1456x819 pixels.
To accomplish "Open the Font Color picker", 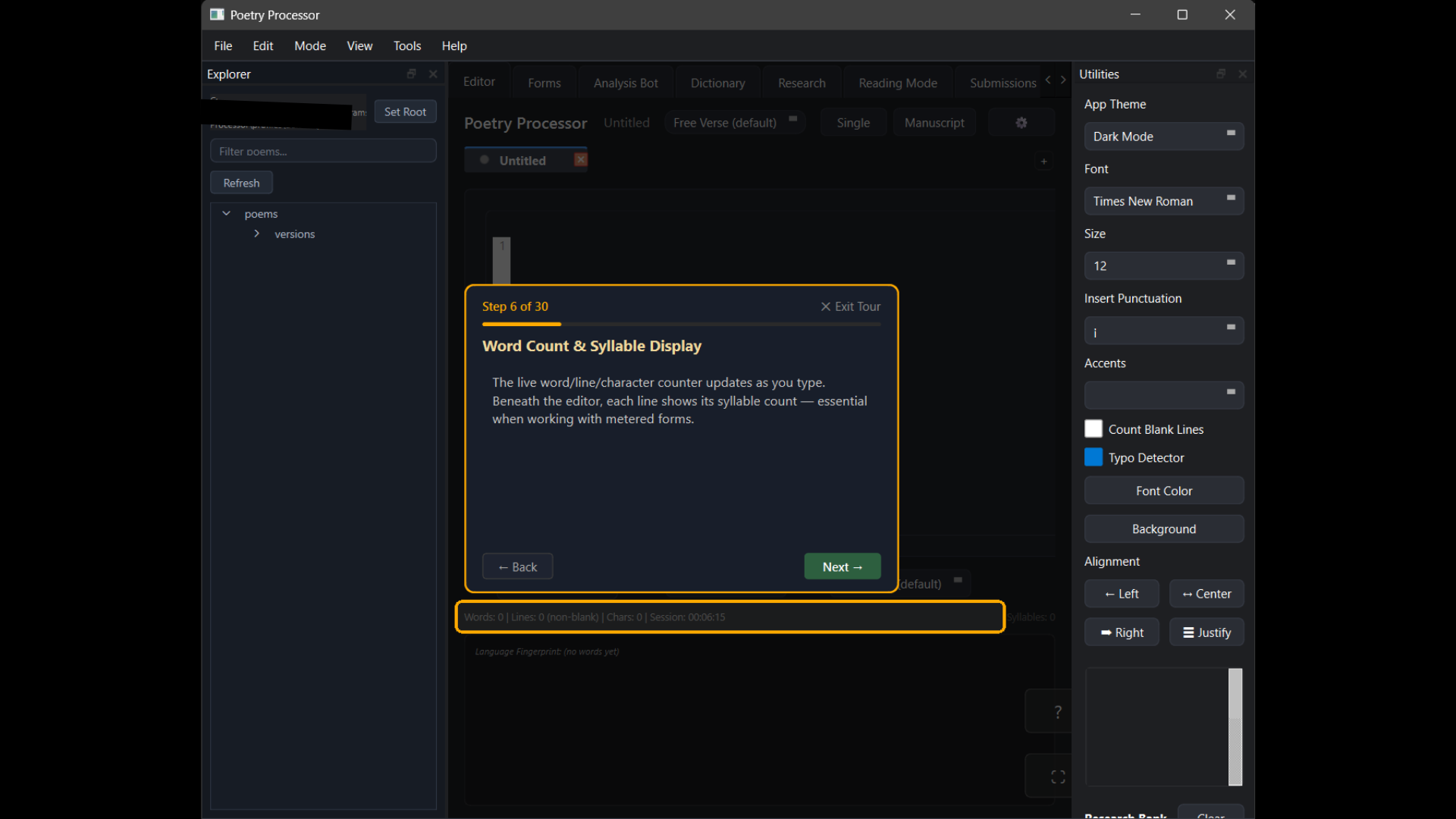I will click(1163, 491).
